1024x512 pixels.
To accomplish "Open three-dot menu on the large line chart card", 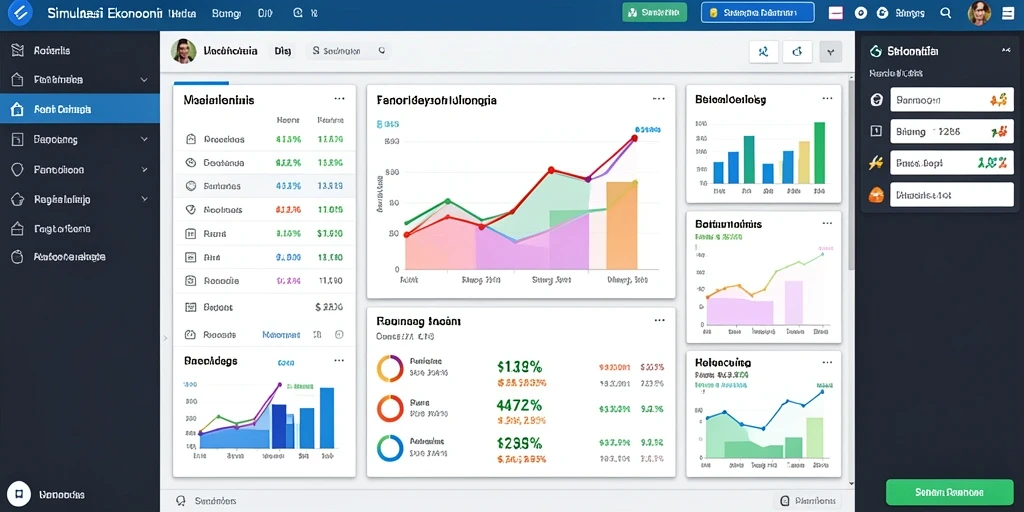I will [659, 99].
